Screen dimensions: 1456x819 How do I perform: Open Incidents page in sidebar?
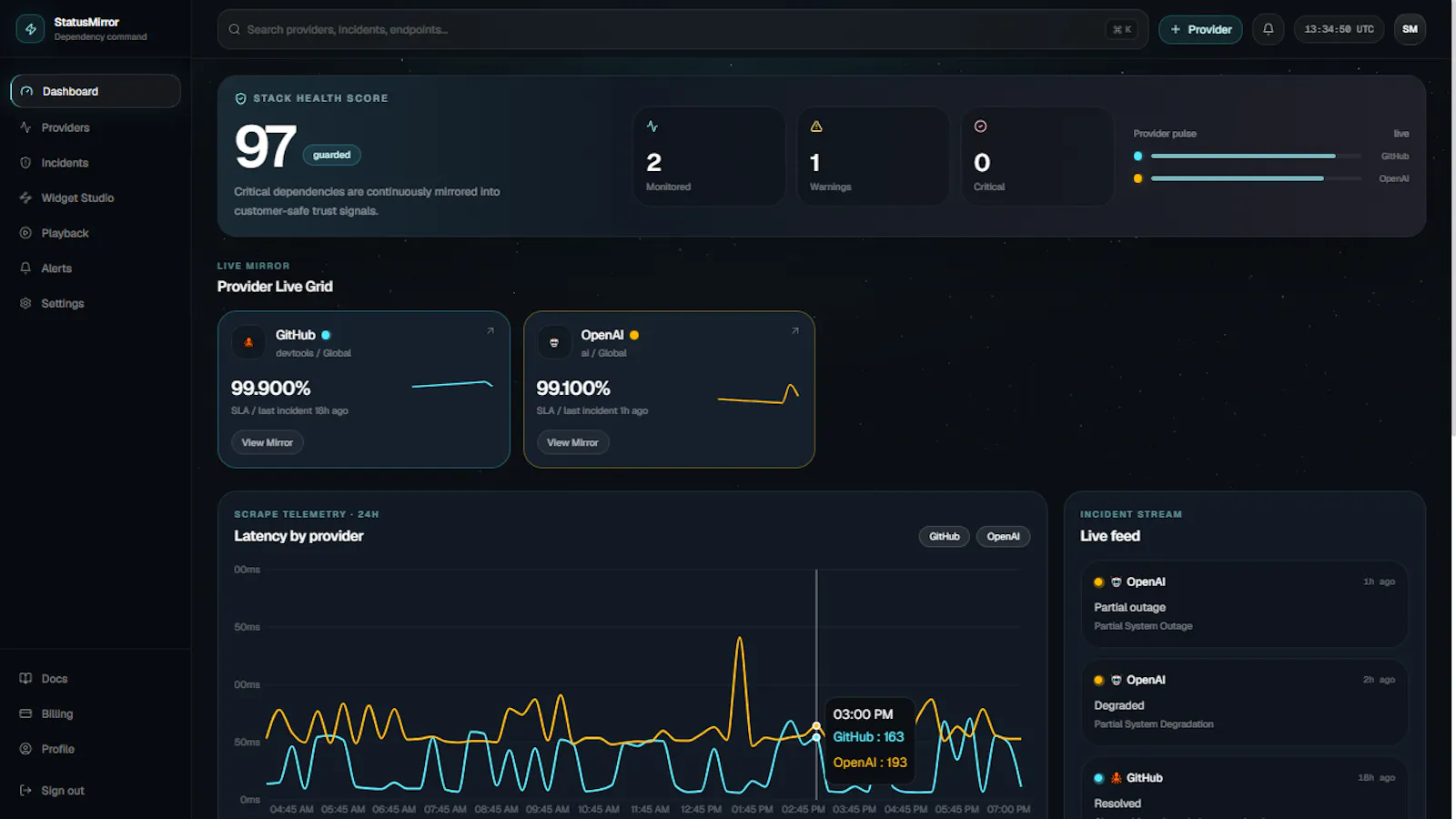coord(96,163)
